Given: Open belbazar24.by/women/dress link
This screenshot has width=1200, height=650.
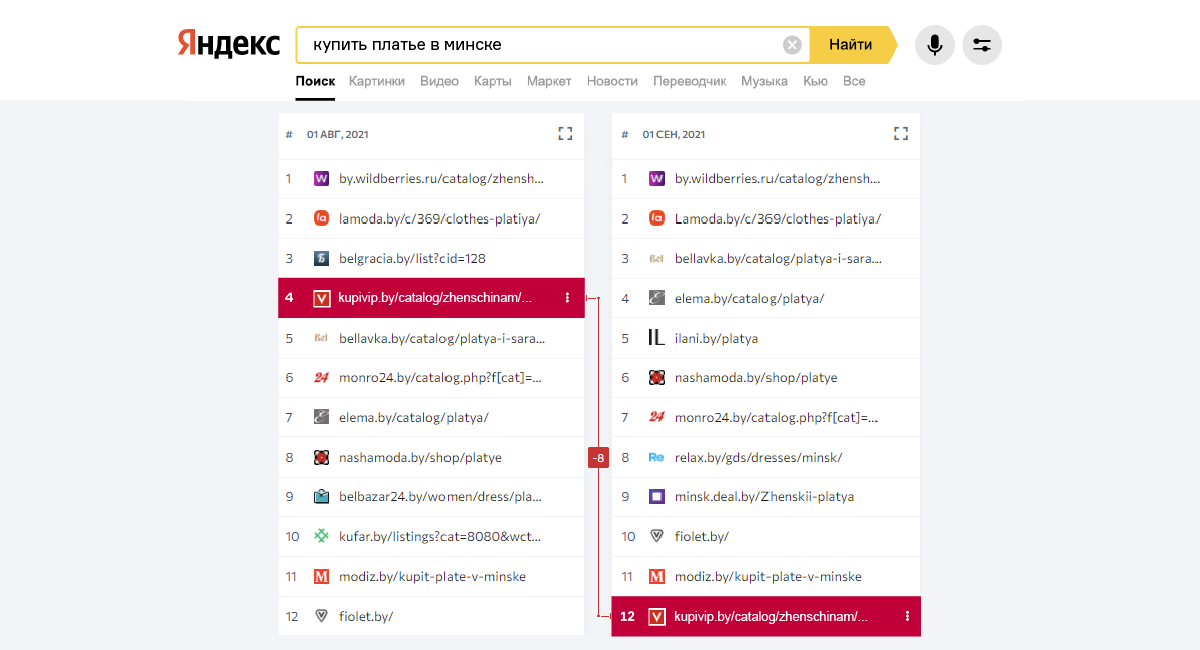Looking at the screenshot, I should pos(441,496).
